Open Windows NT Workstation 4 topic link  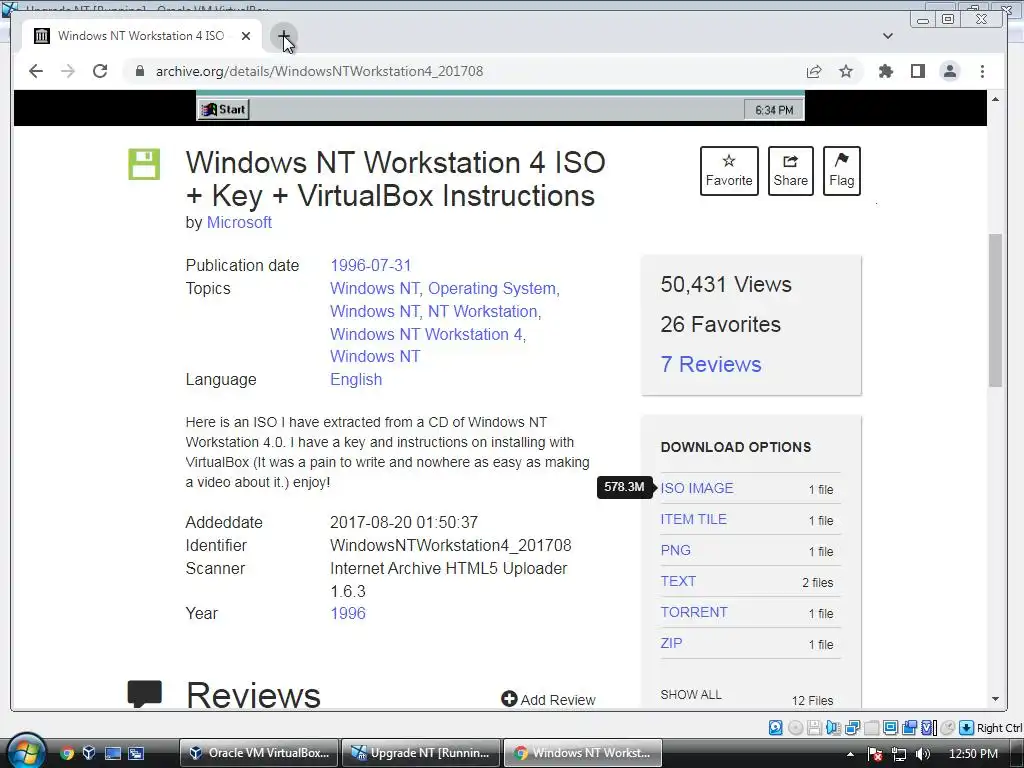(426, 334)
